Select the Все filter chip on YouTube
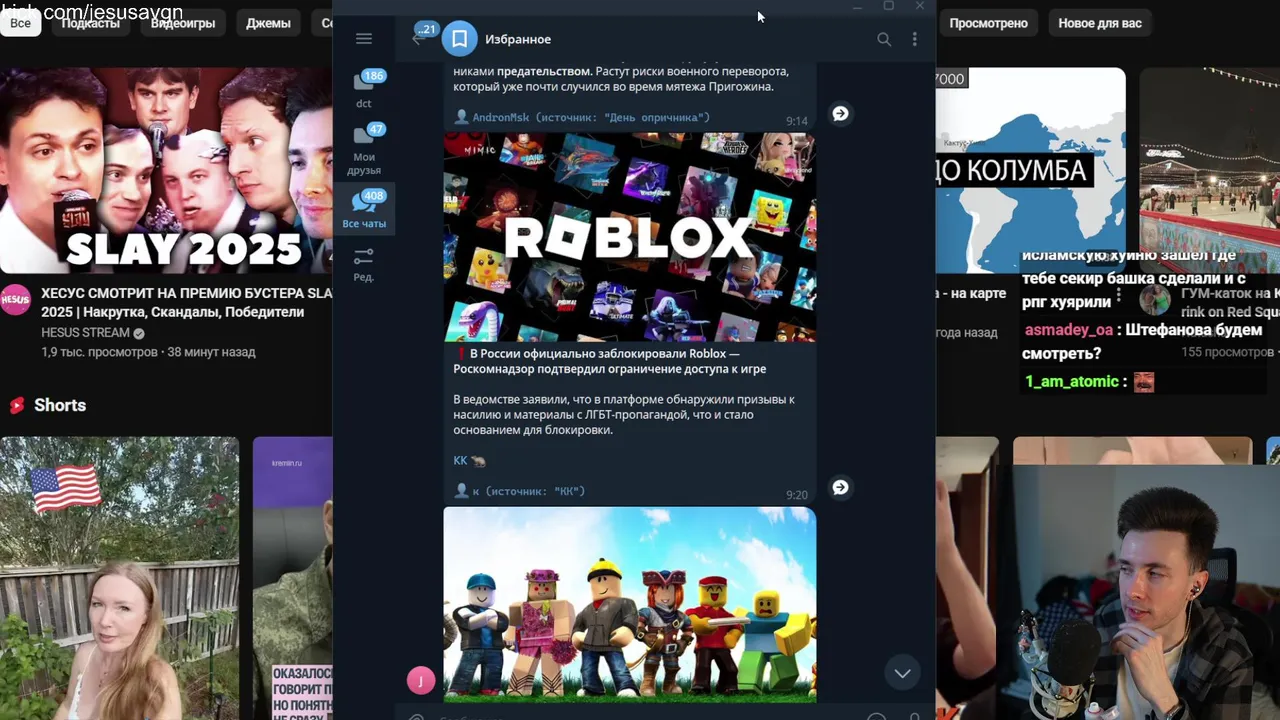This screenshot has height=720, width=1280. coord(20,22)
